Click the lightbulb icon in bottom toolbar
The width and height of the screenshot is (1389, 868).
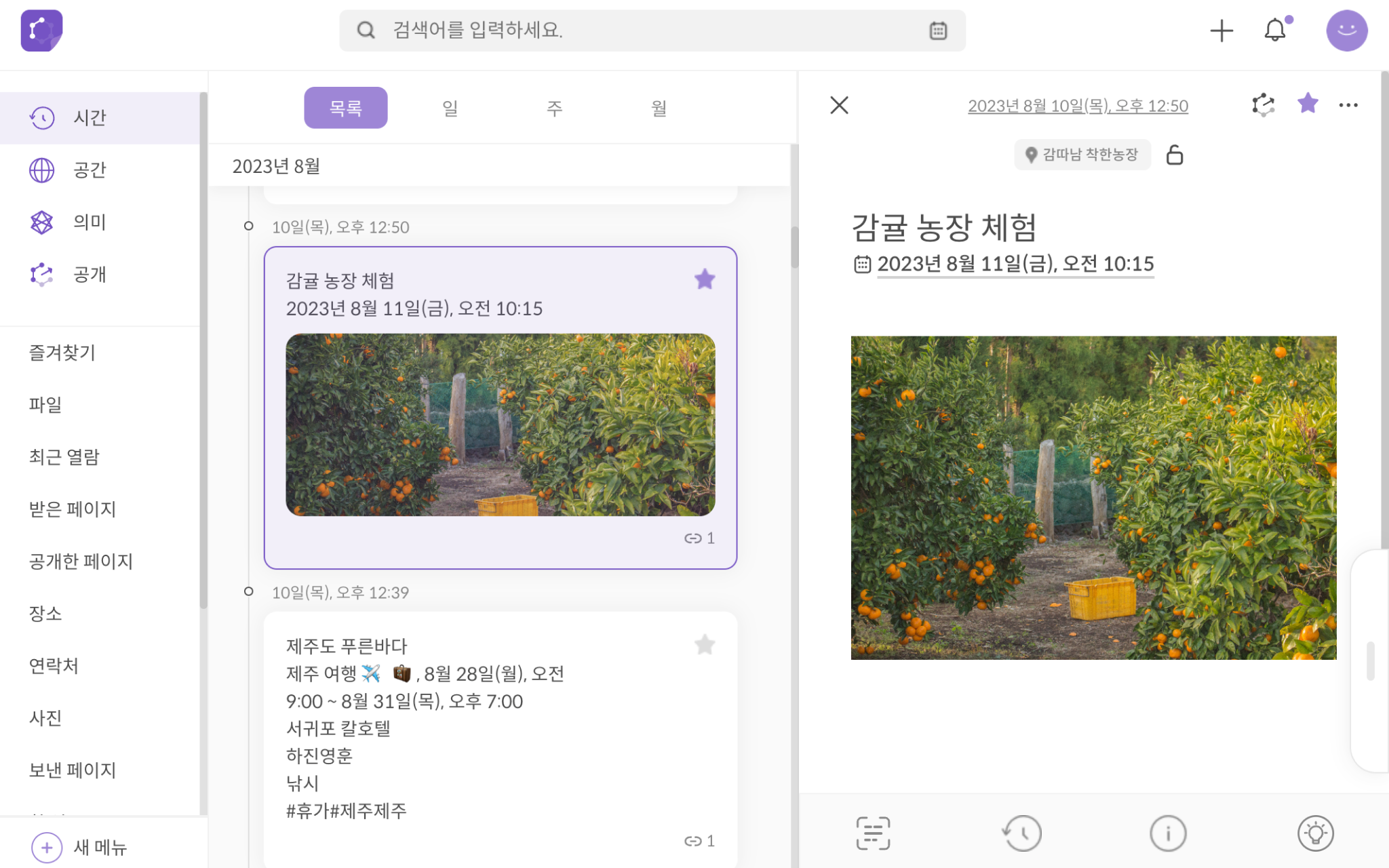coord(1315,833)
